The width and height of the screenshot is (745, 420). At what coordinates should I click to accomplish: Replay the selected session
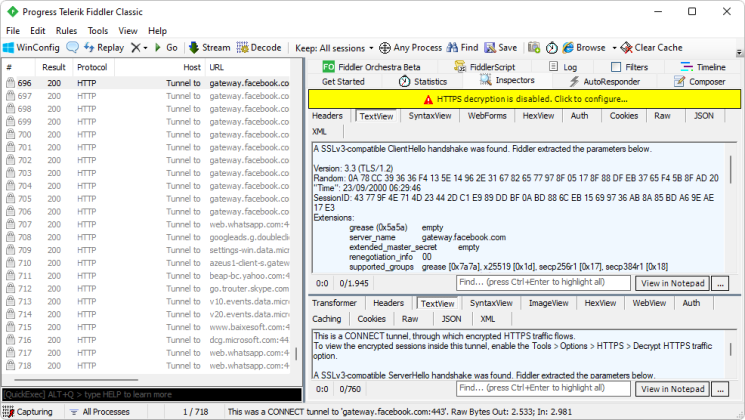click(x=104, y=48)
